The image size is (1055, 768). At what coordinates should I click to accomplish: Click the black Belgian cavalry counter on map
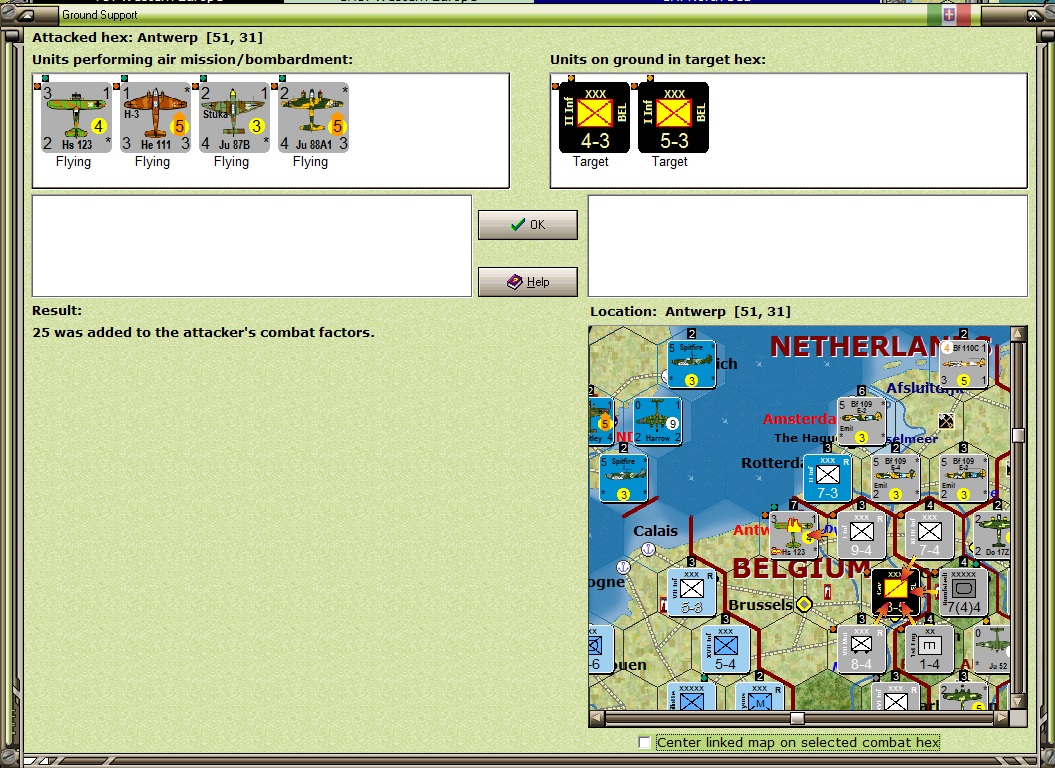(895, 592)
